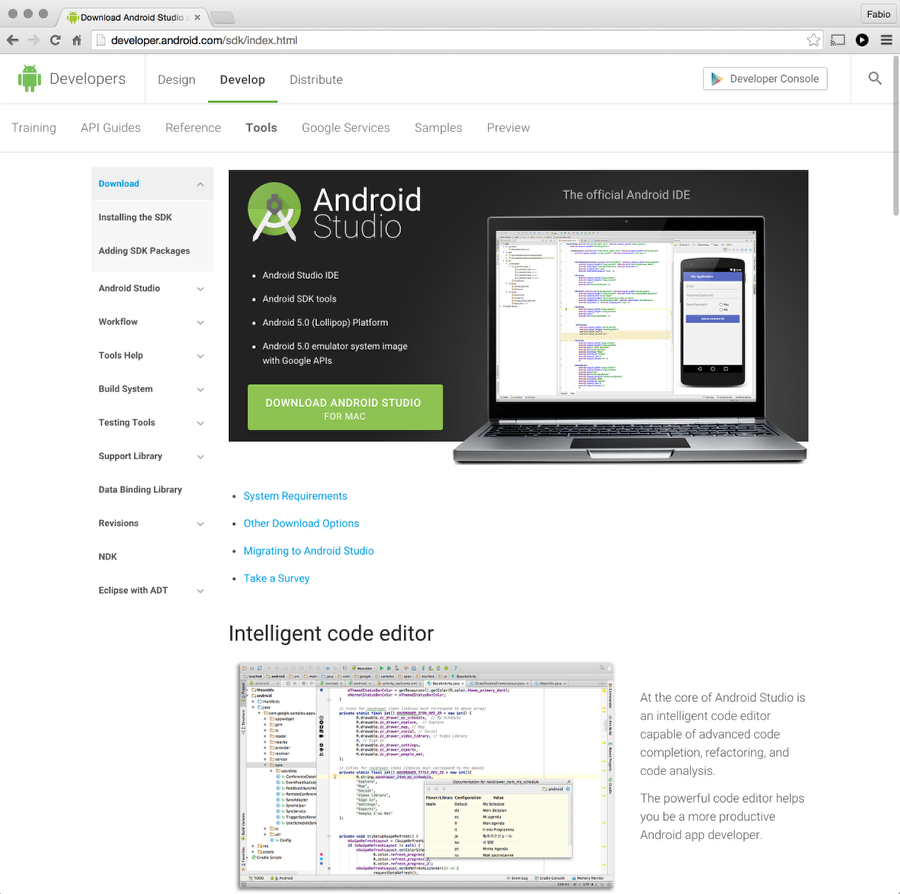Open the Distribute section
Screen dimensions: 900x894
coord(316,80)
